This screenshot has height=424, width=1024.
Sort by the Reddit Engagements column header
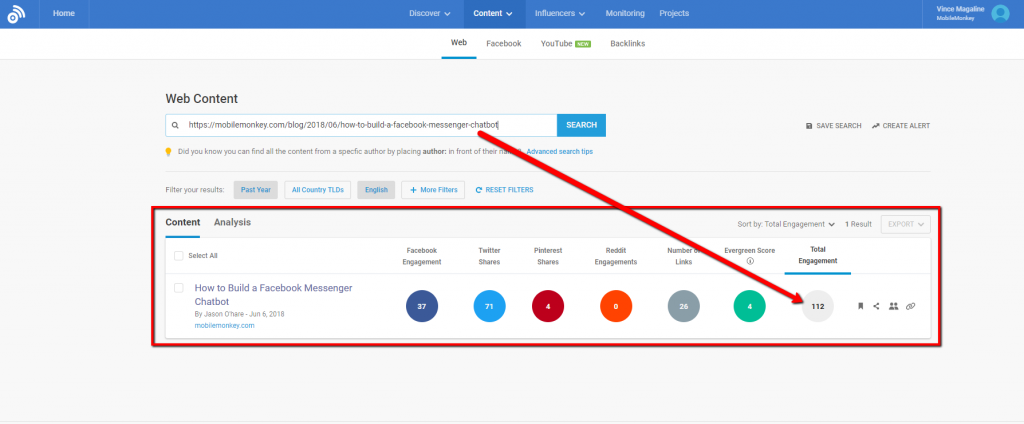[616, 256]
